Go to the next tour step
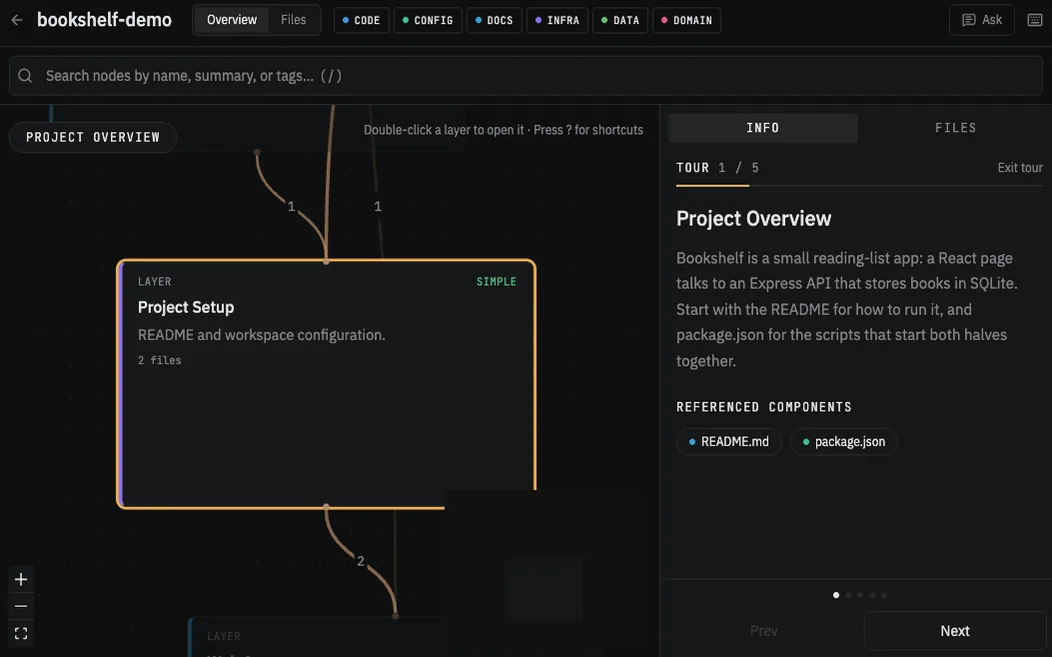 (x=955, y=631)
